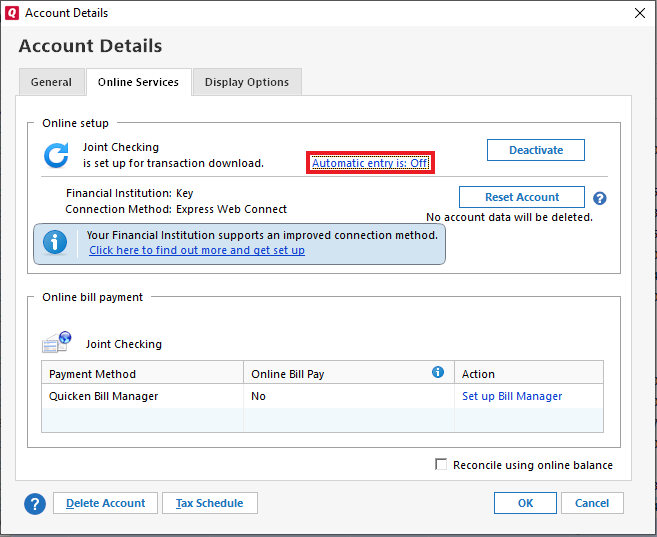Viewport: 657px width, 537px height.
Task: Close the Account Details dialog
Action: pyautogui.click(x=640, y=13)
